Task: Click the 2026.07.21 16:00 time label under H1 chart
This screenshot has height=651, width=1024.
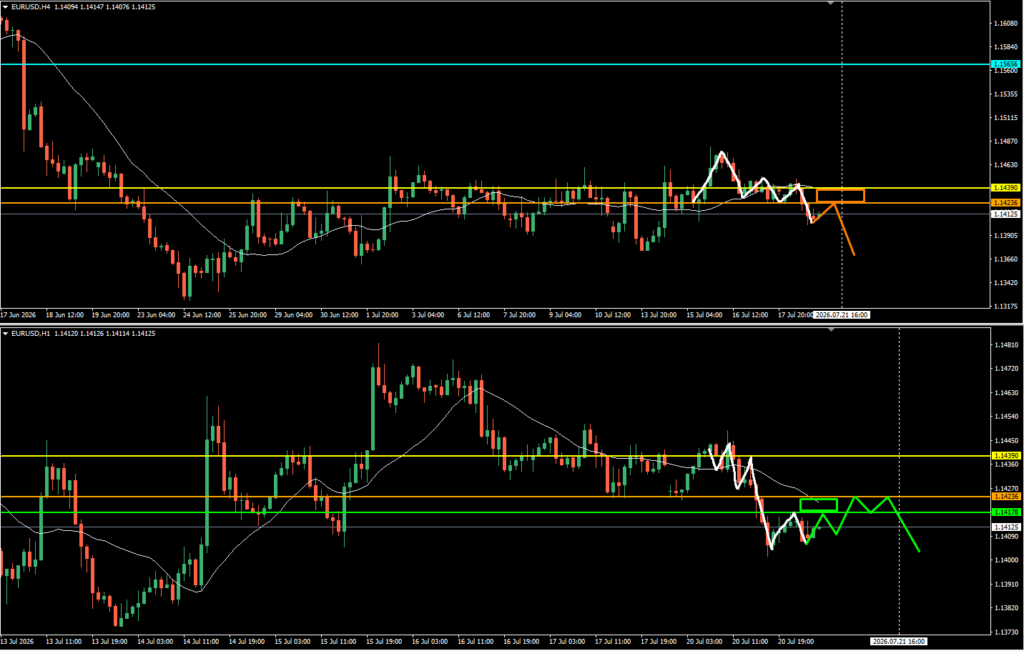Action: [899, 641]
